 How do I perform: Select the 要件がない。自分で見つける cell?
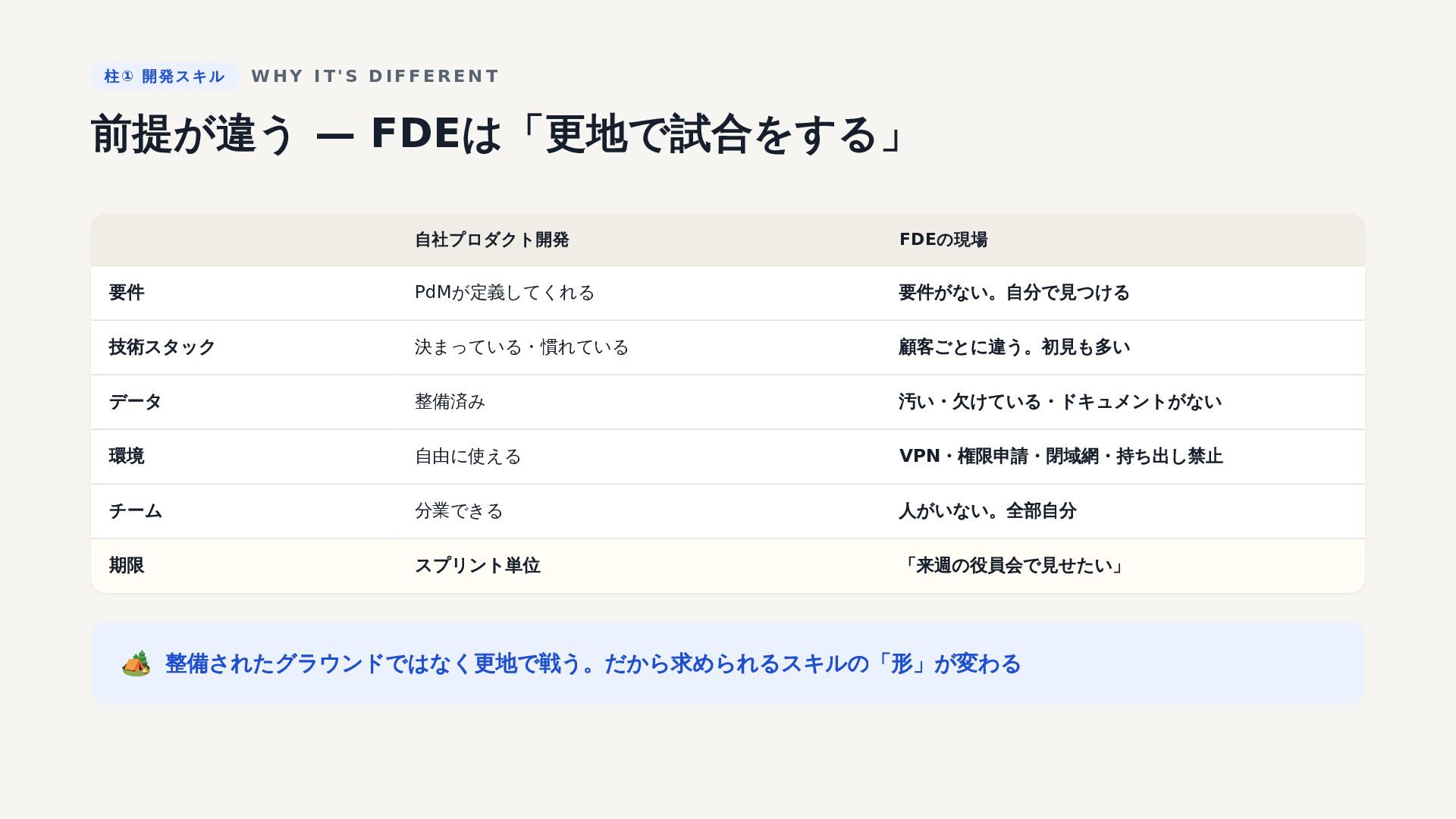click(x=1014, y=293)
